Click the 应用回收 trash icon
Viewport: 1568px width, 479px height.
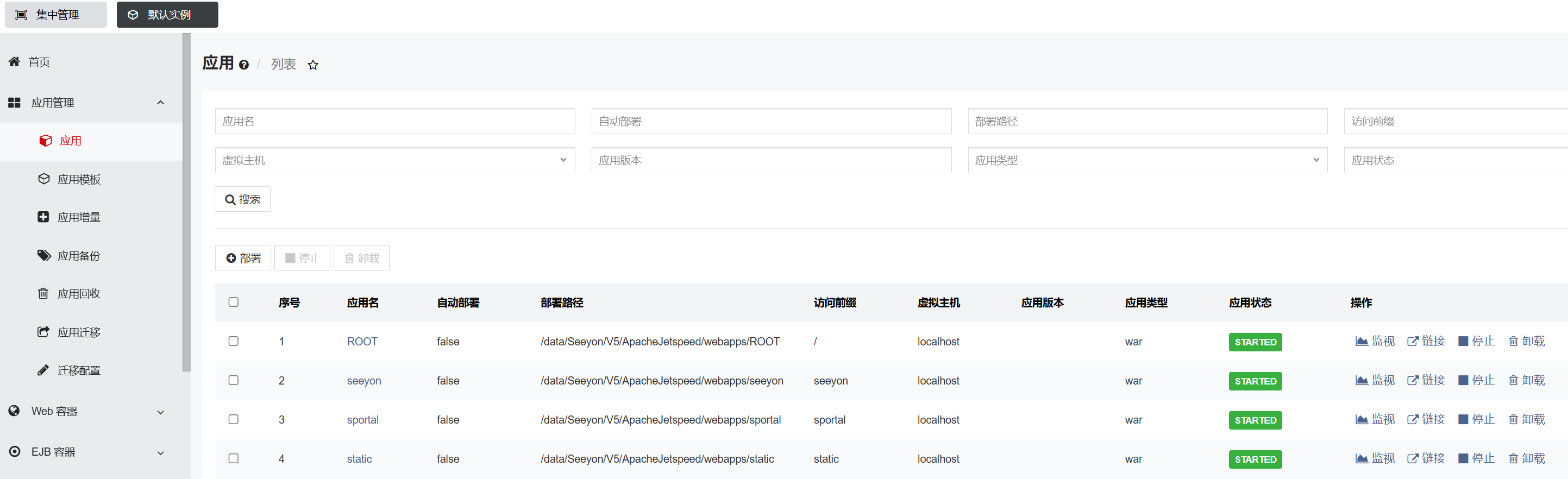point(43,293)
